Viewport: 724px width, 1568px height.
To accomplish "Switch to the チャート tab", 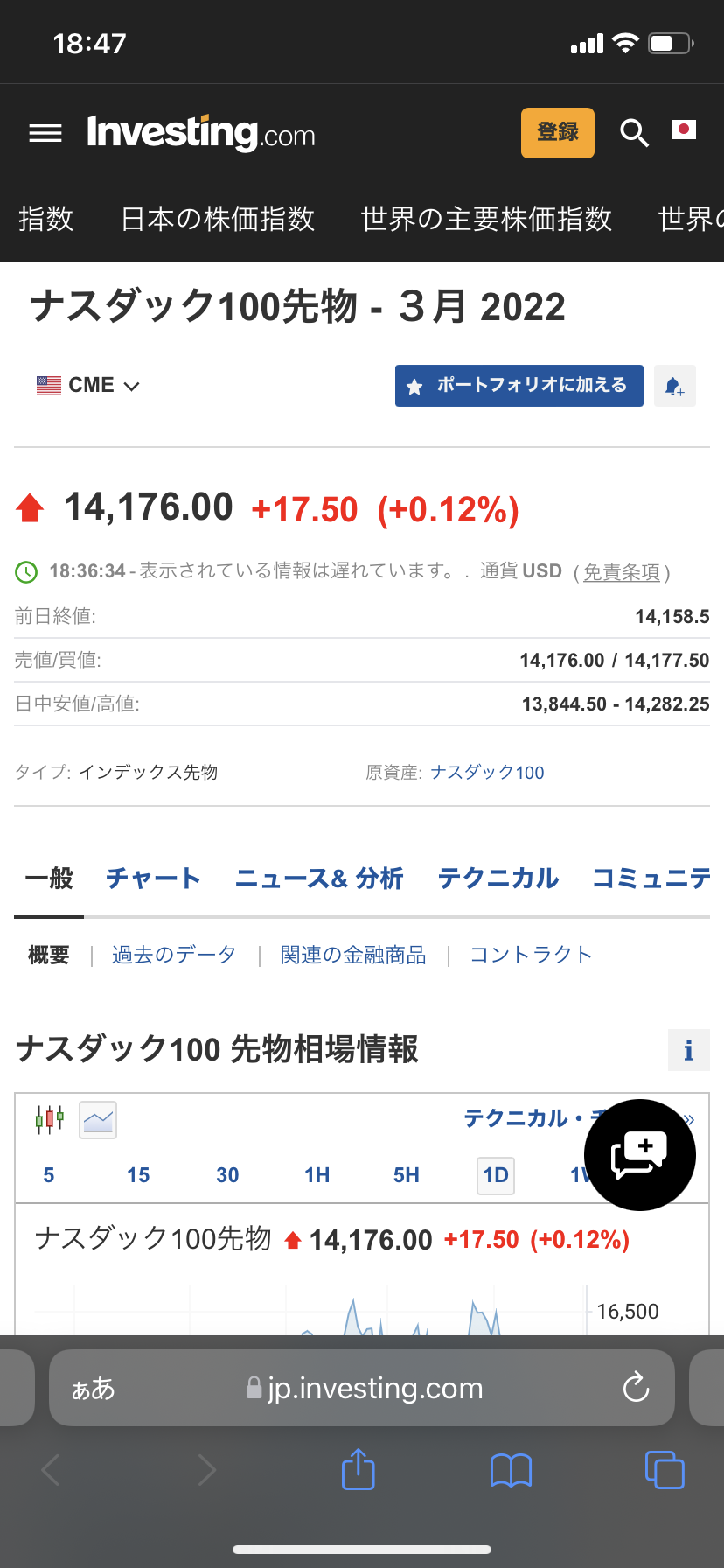I will click(x=153, y=878).
